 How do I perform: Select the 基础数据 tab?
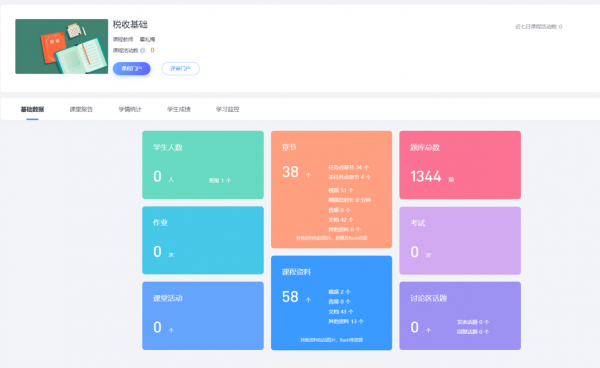click(x=32, y=109)
